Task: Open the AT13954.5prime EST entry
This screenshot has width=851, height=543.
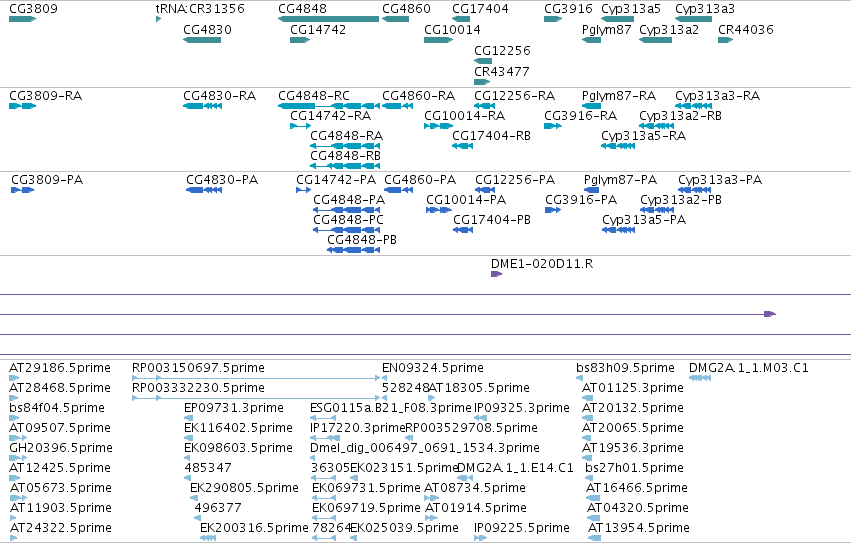Action: pos(594,538)
